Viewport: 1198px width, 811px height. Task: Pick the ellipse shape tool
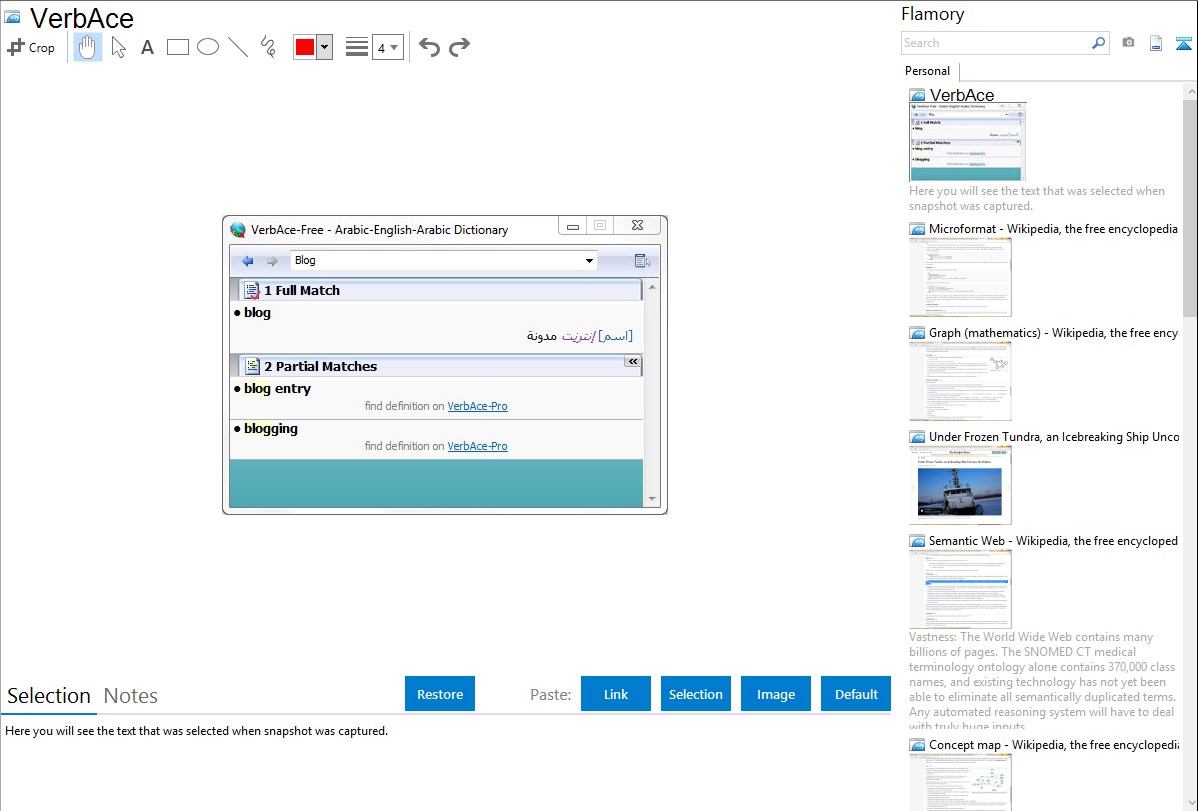pyautogui.click(x=208, y=47)
